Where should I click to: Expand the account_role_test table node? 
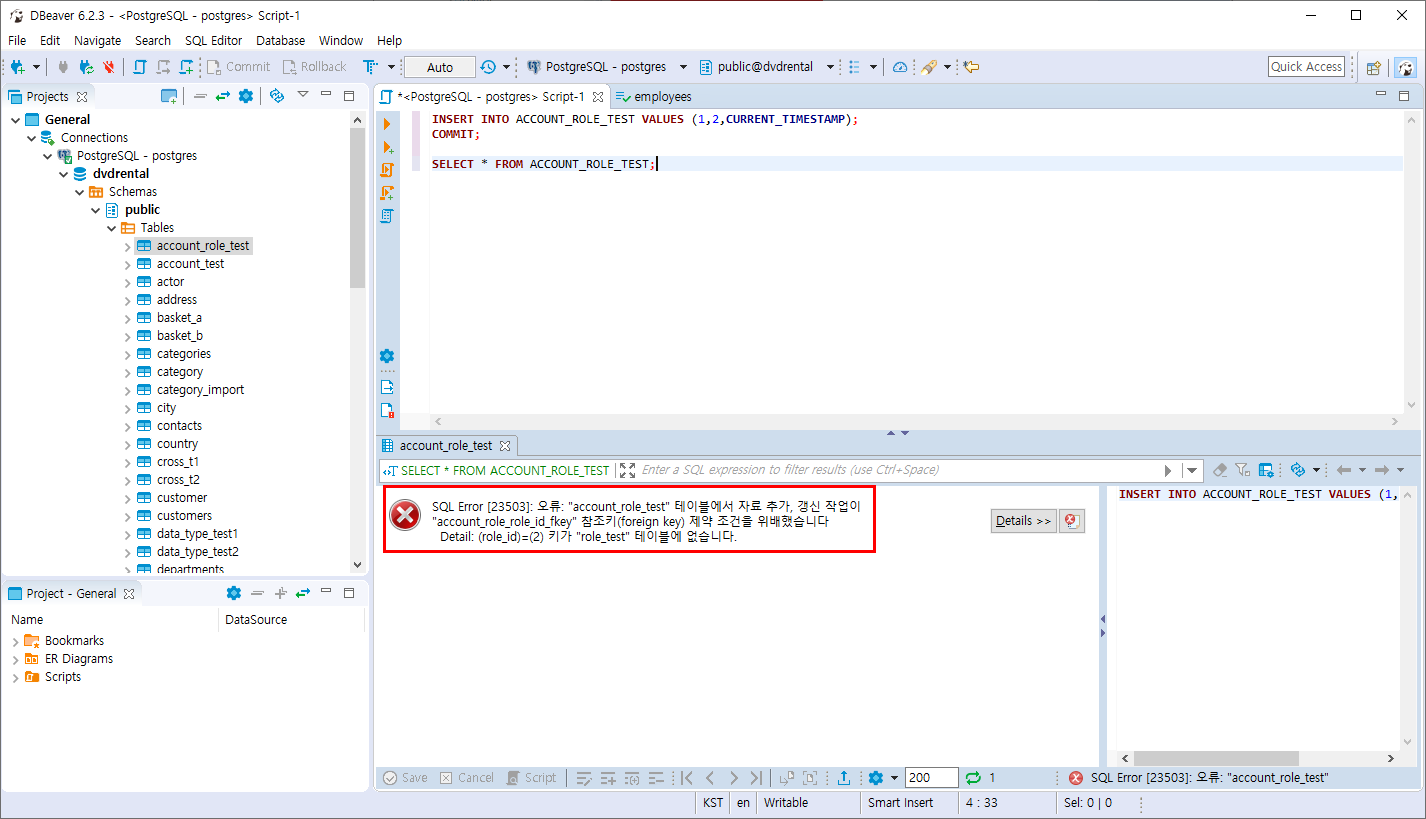point(128,246)
